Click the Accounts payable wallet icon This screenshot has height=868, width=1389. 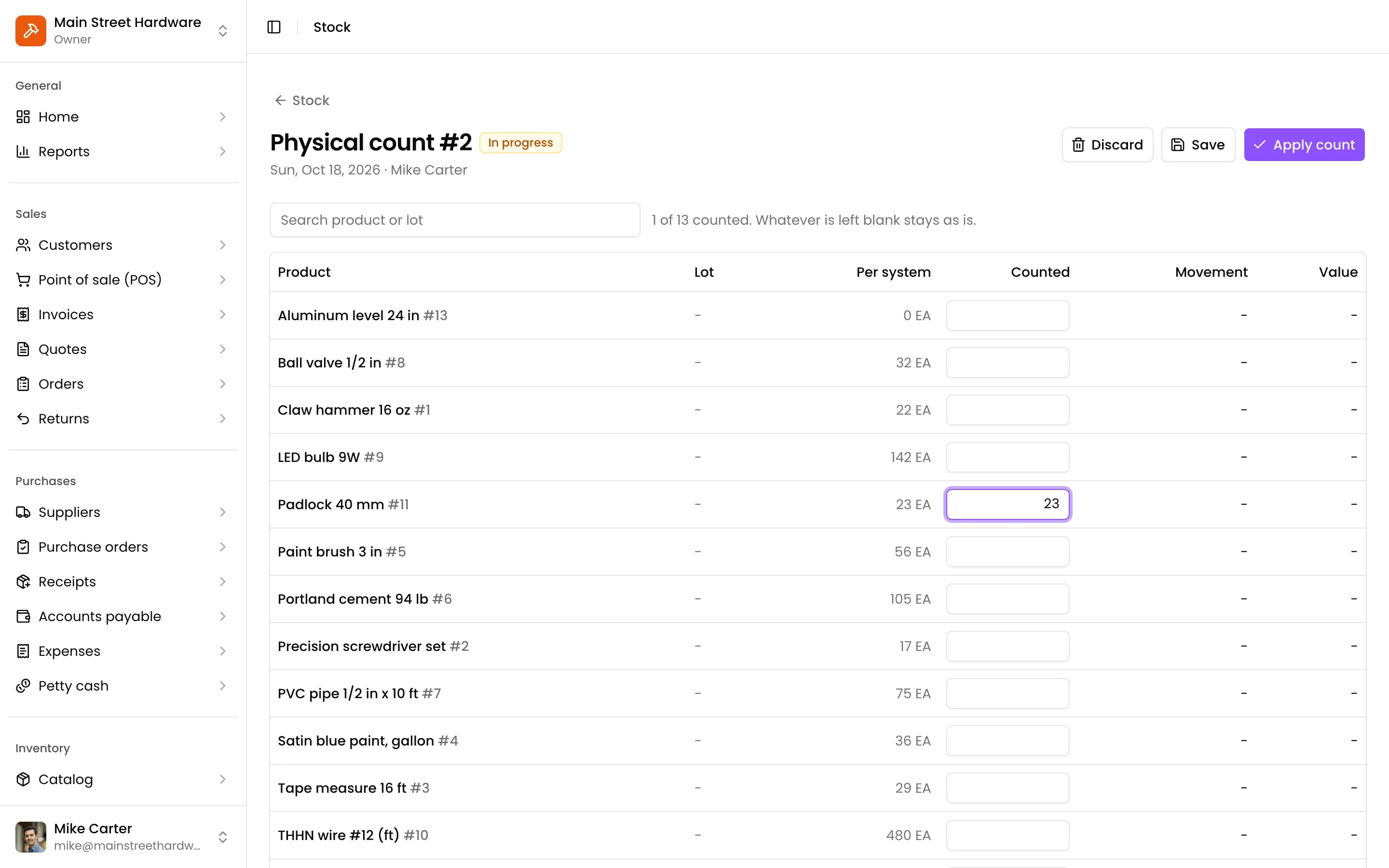[23, 617]
